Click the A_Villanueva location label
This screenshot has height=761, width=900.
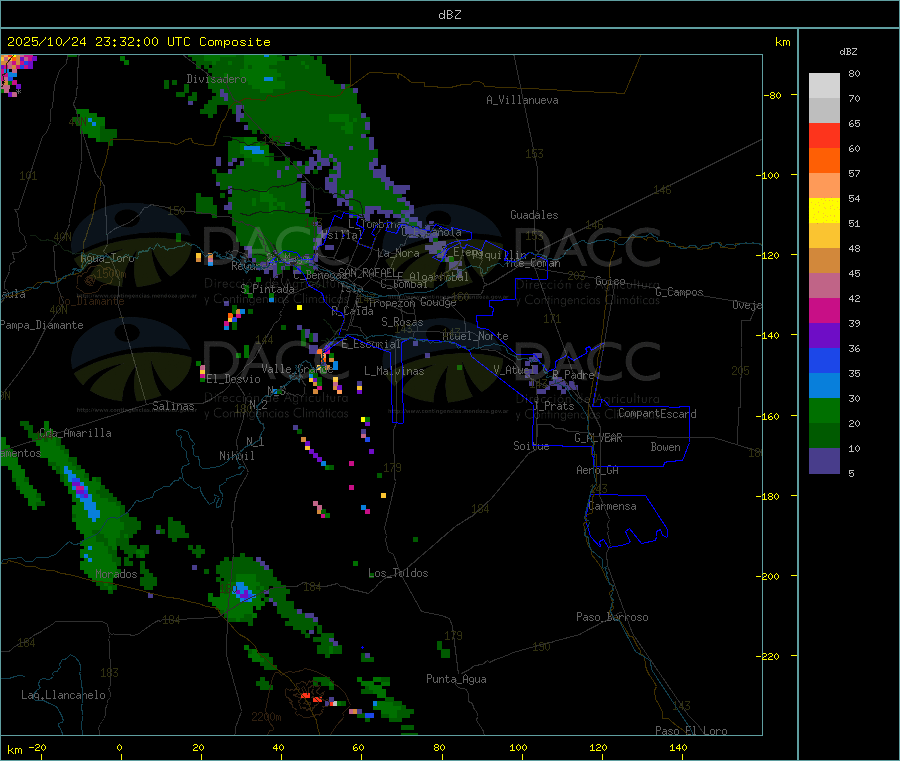522,100
